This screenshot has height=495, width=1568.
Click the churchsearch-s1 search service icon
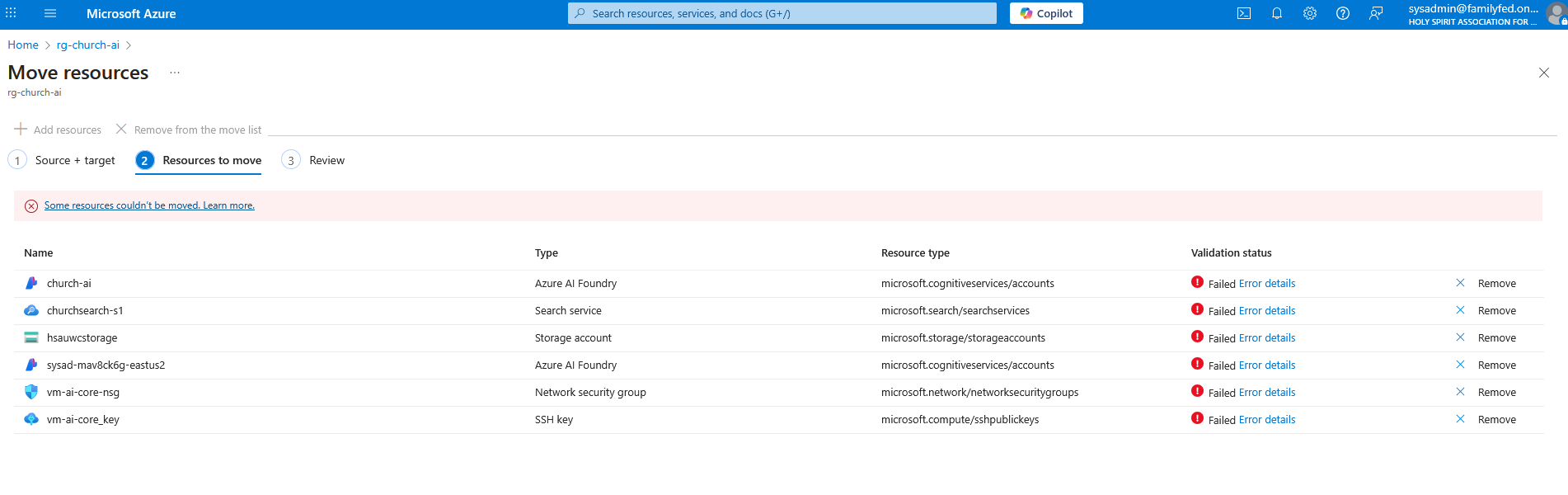pos(31,310)
